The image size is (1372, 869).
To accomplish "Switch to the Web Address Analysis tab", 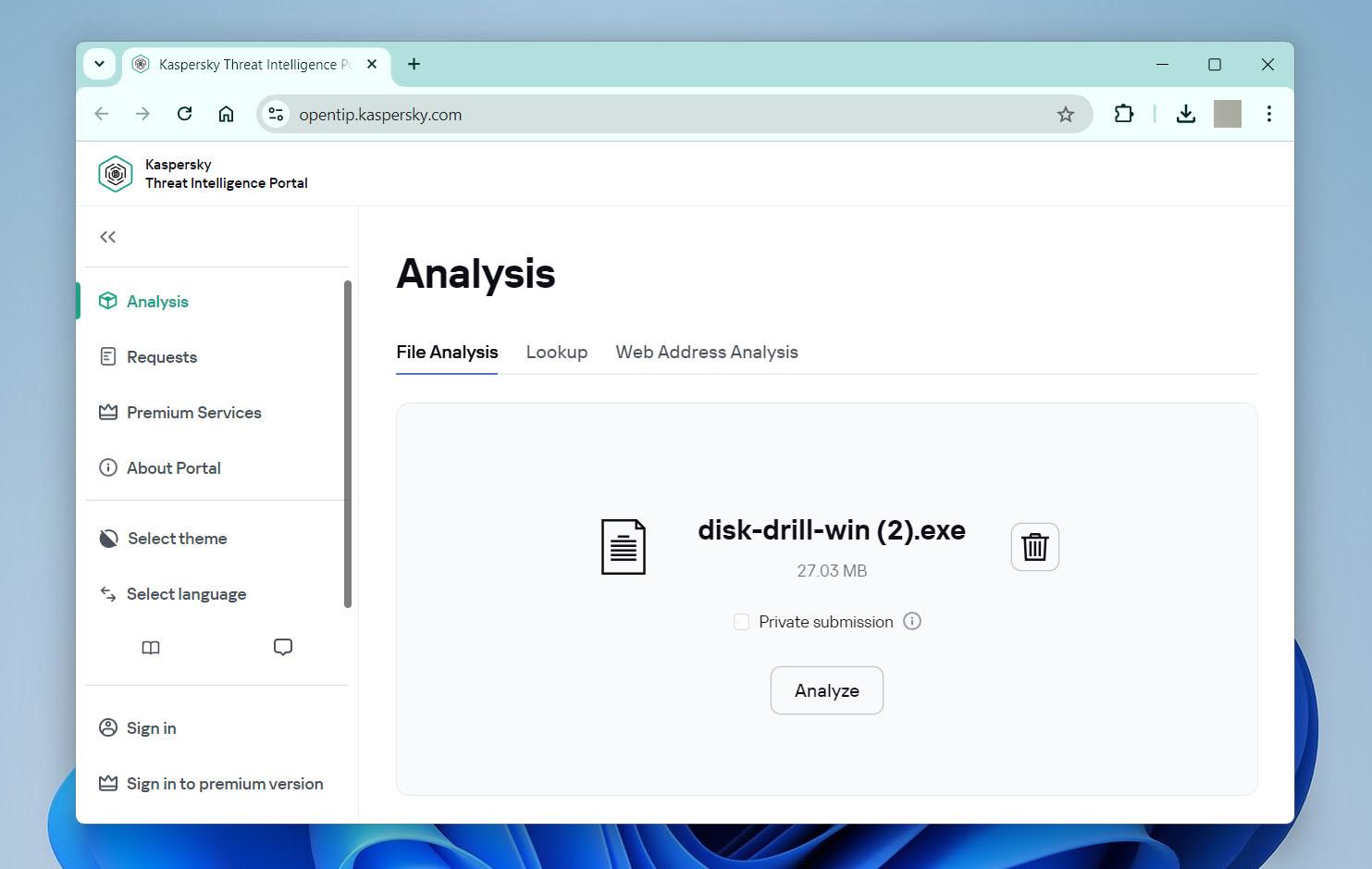I will [x=707, y=352].
